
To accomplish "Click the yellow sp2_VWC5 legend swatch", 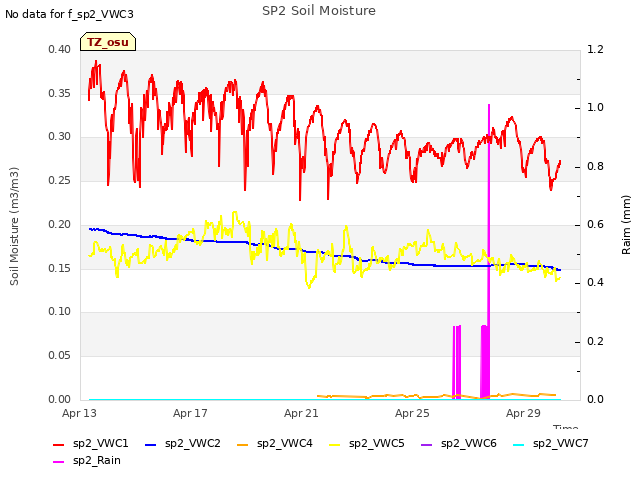I will [x=335, y=445].
